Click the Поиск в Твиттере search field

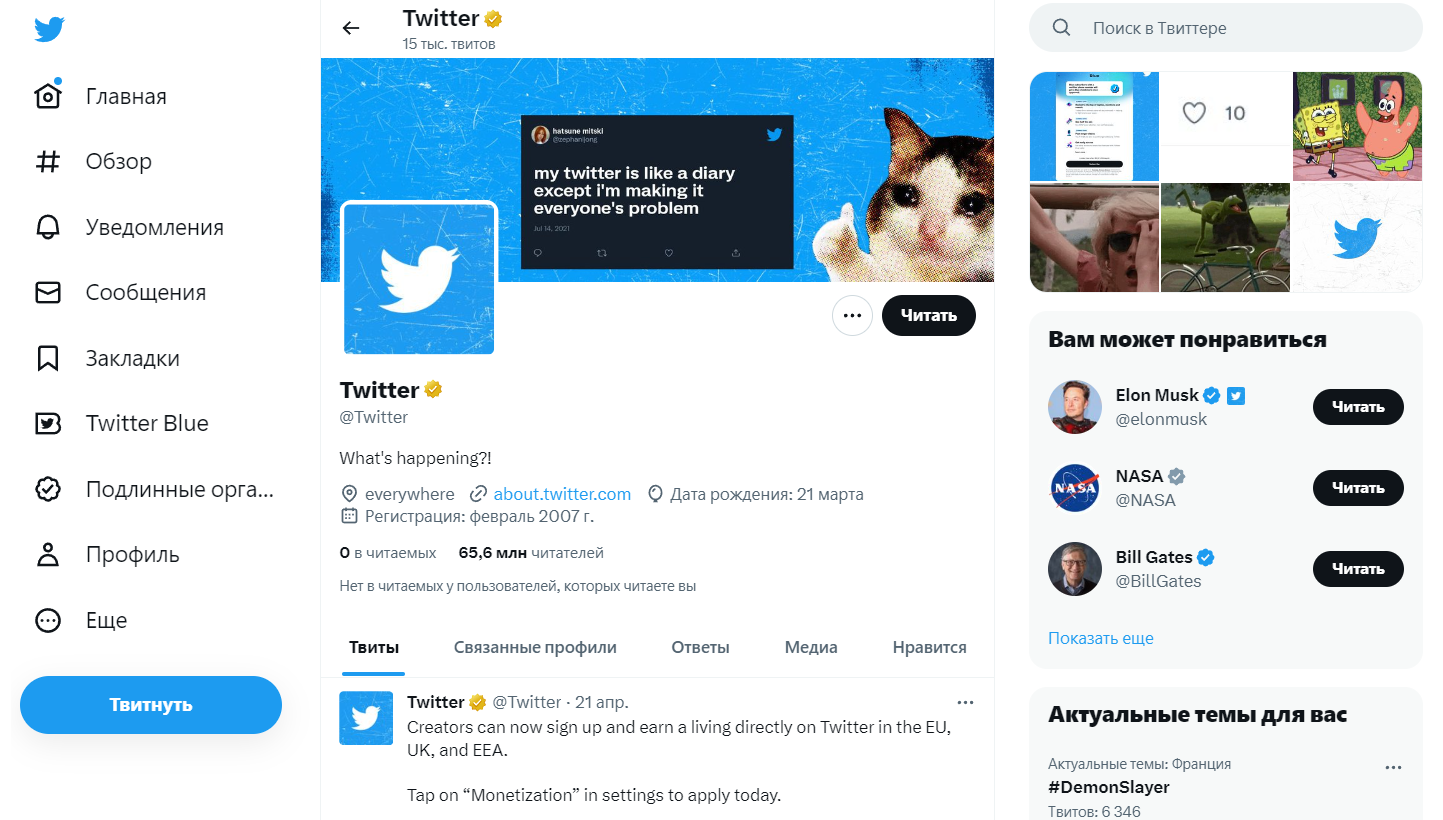1226,28
